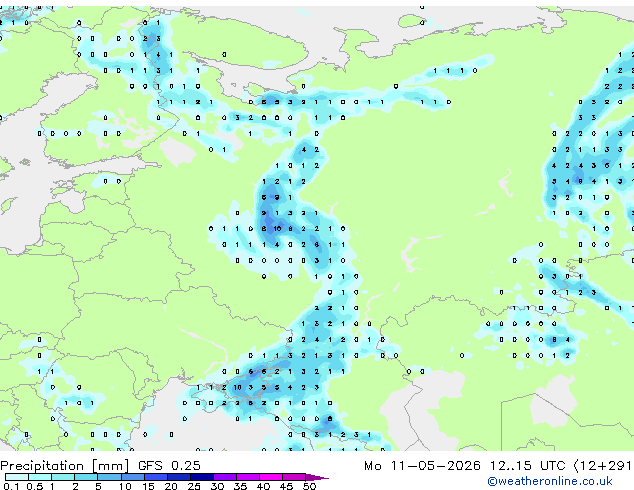Screen dimensions: 634x490
Task: Click the '12..15 UTC' time text
Action: [x=527, y=466]
